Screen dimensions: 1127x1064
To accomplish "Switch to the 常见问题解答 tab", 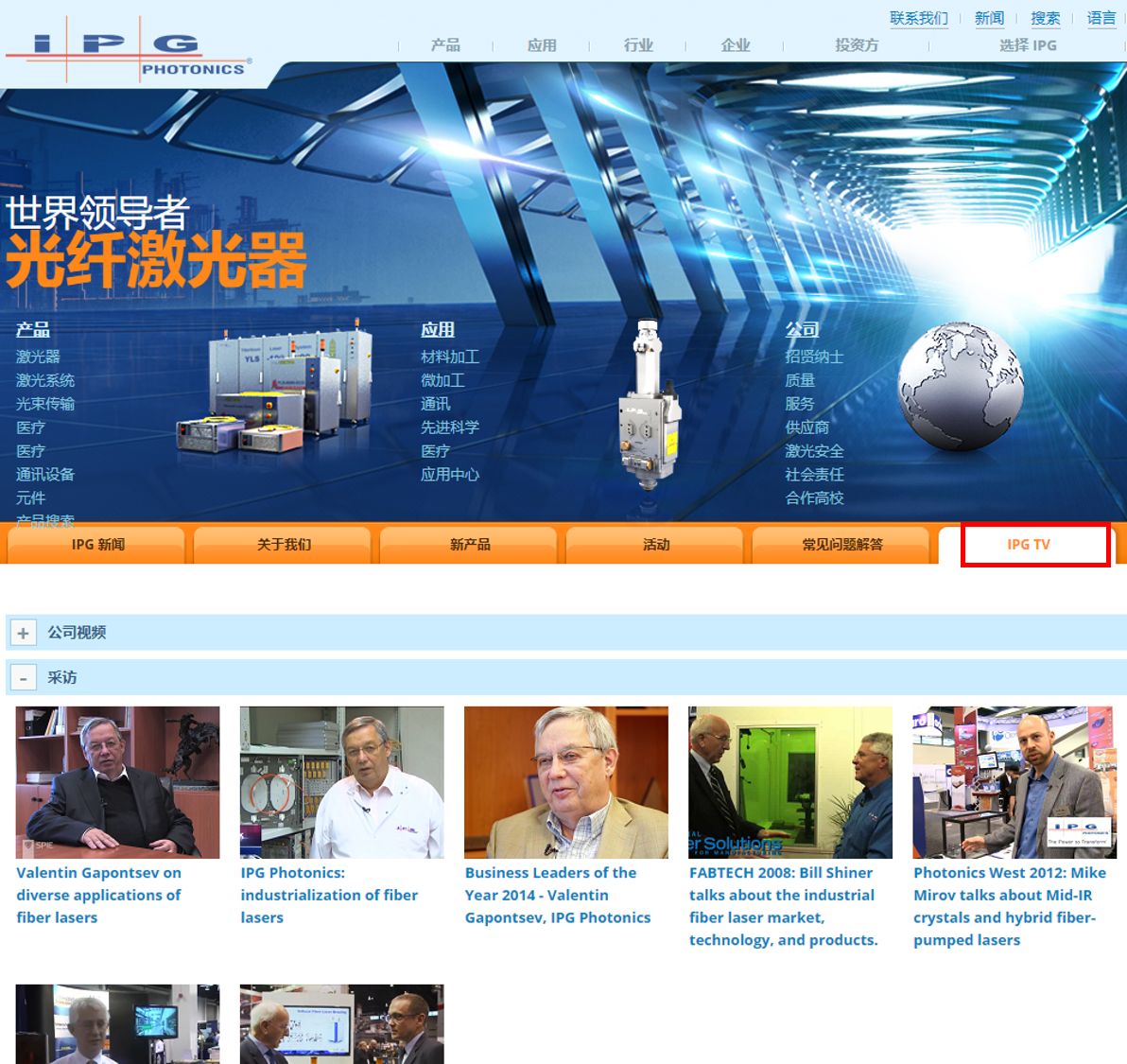I will pyautogui.click(x=842, y=545).
